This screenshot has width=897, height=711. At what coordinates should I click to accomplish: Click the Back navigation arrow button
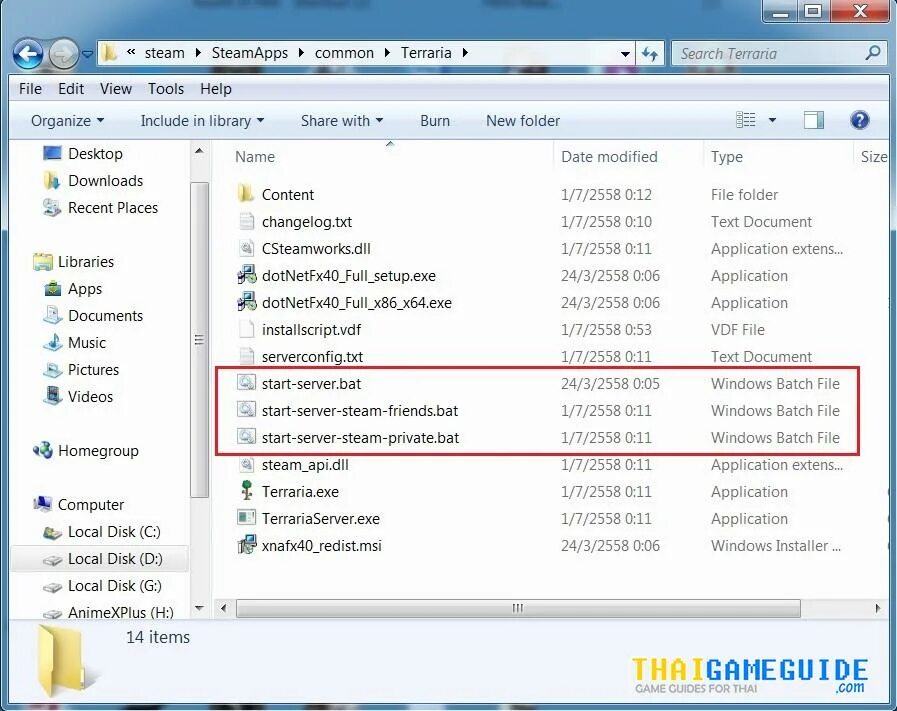tap(28, 54)
